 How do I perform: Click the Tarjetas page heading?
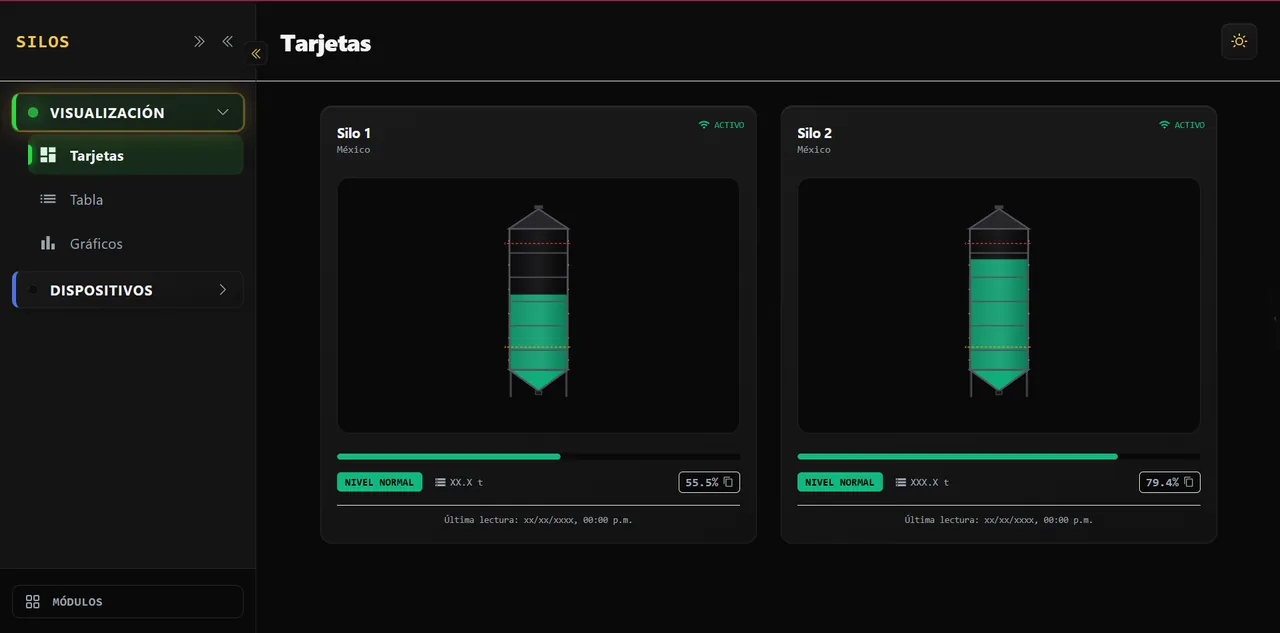(325, 43)
